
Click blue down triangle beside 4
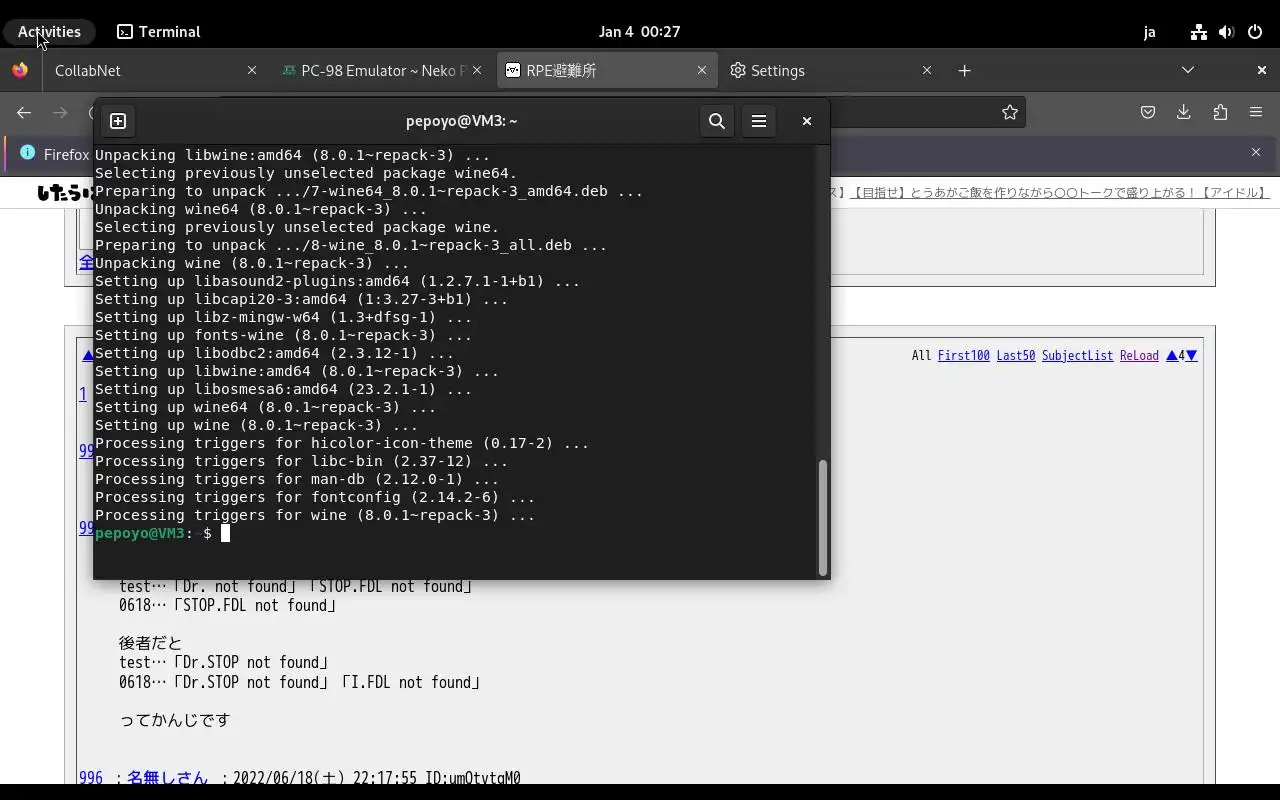(x=1191, y=356)
